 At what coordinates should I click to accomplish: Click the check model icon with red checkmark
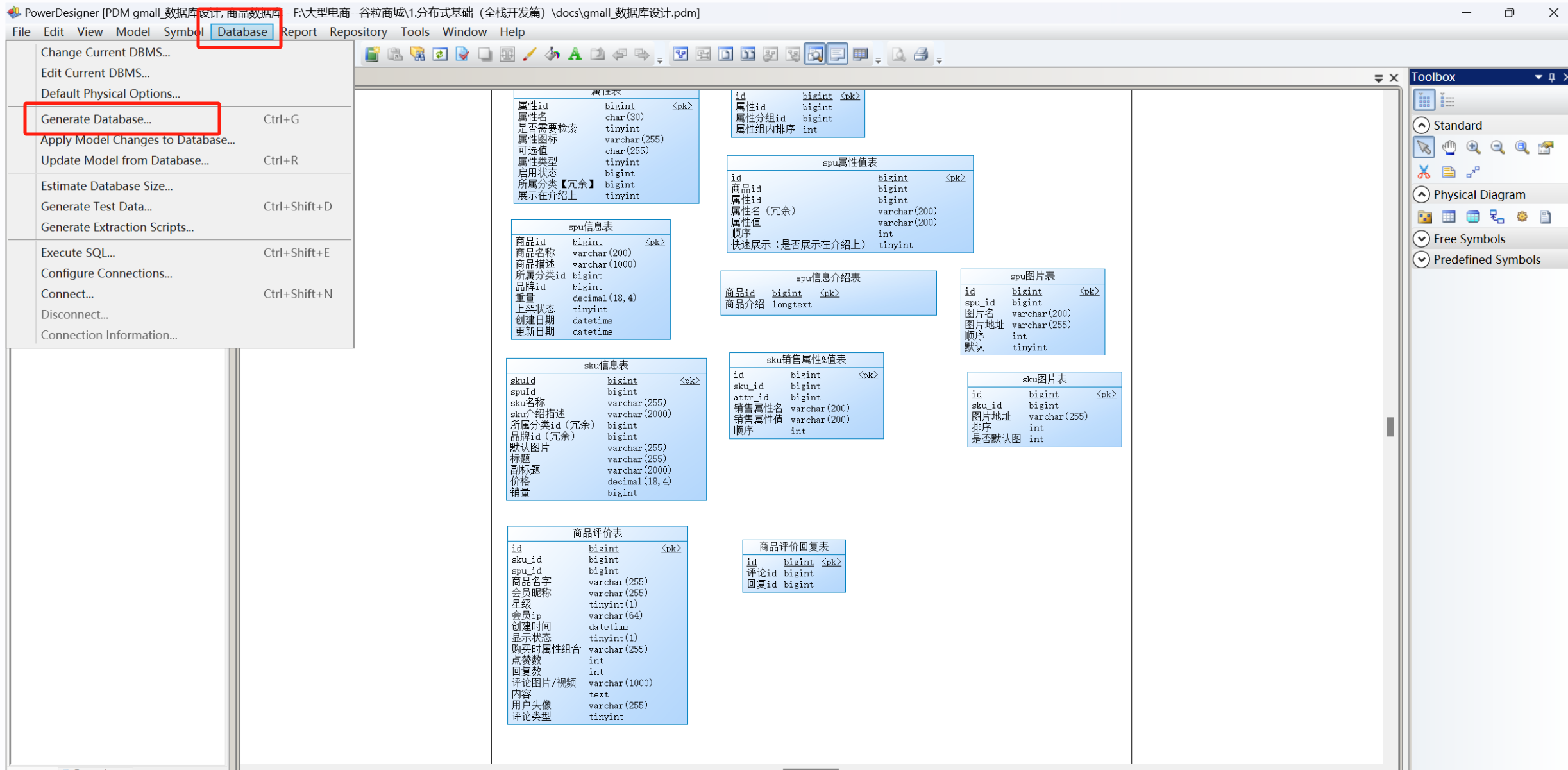click(x=462, y=55)
